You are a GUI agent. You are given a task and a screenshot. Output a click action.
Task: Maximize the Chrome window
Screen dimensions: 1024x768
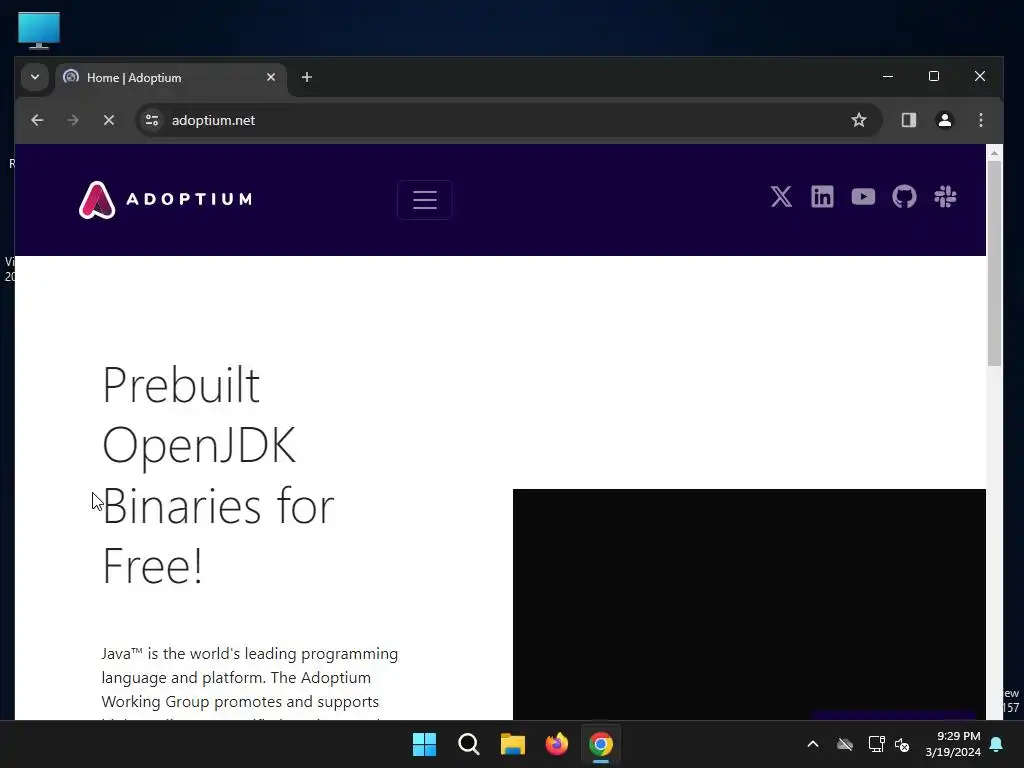coord(934,76)
